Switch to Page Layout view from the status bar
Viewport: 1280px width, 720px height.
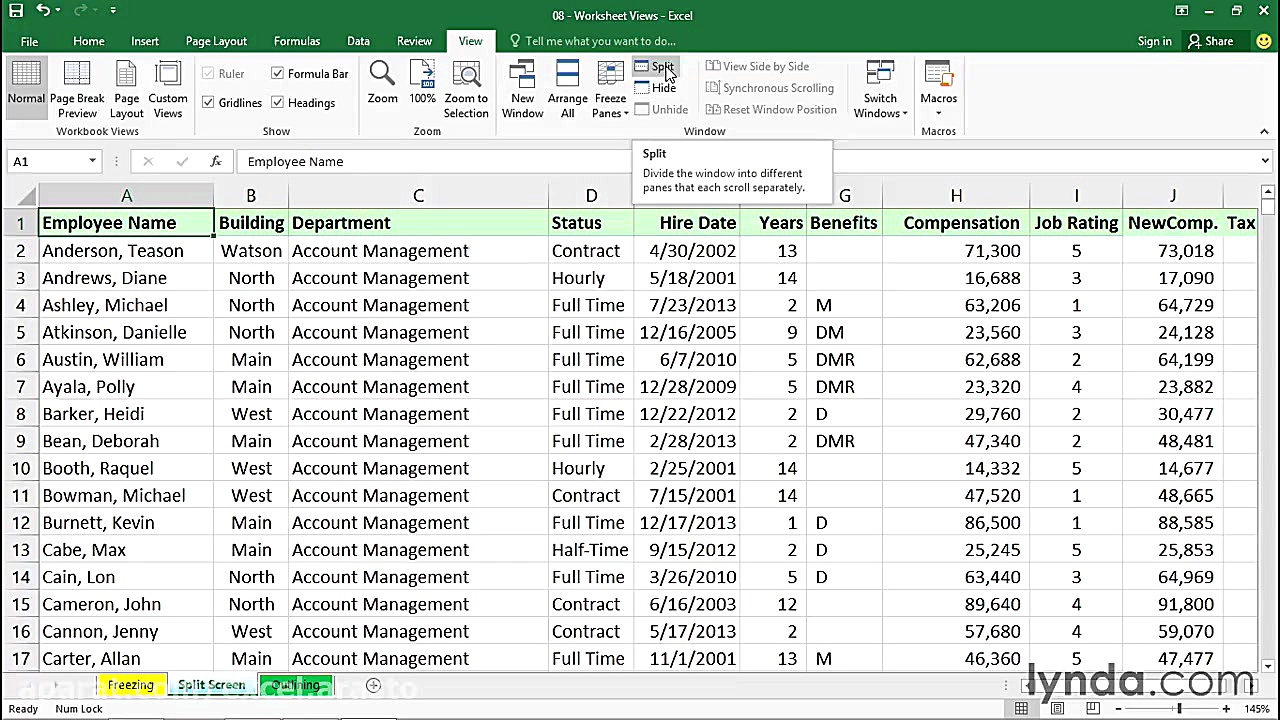(x=1057, y=708)
